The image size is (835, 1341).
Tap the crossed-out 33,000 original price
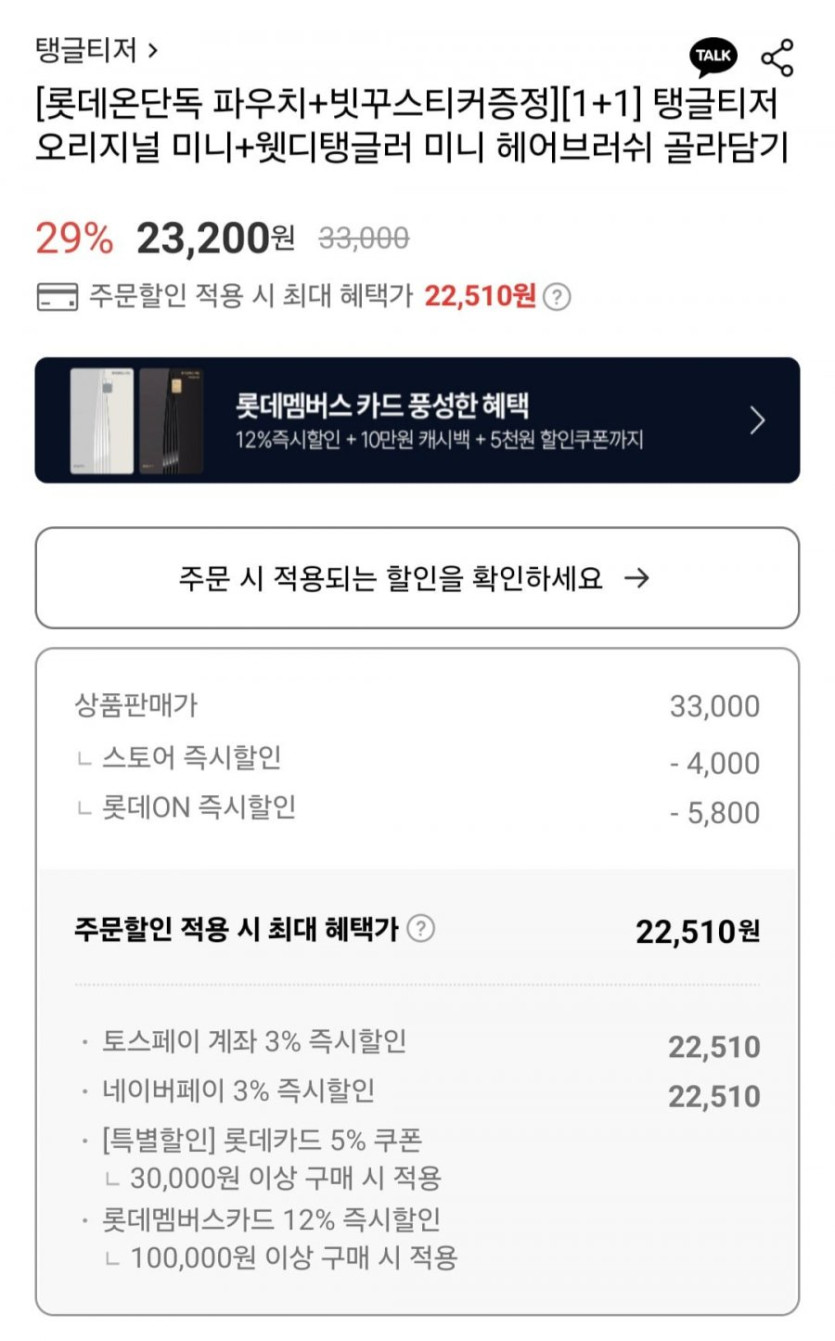363,238
